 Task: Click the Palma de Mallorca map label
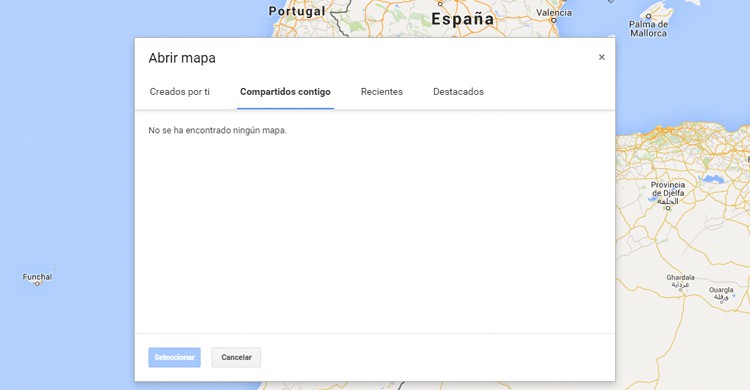click(648, 29)
